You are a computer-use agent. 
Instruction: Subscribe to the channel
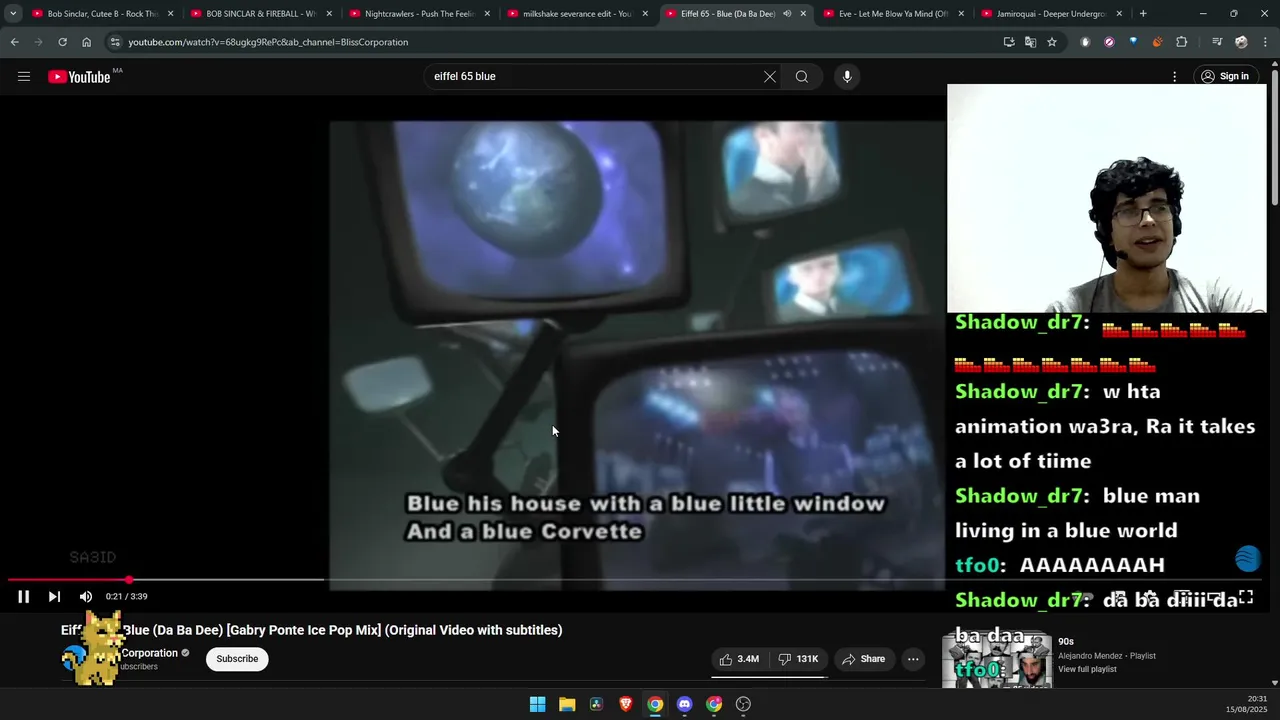coord(237,658)
